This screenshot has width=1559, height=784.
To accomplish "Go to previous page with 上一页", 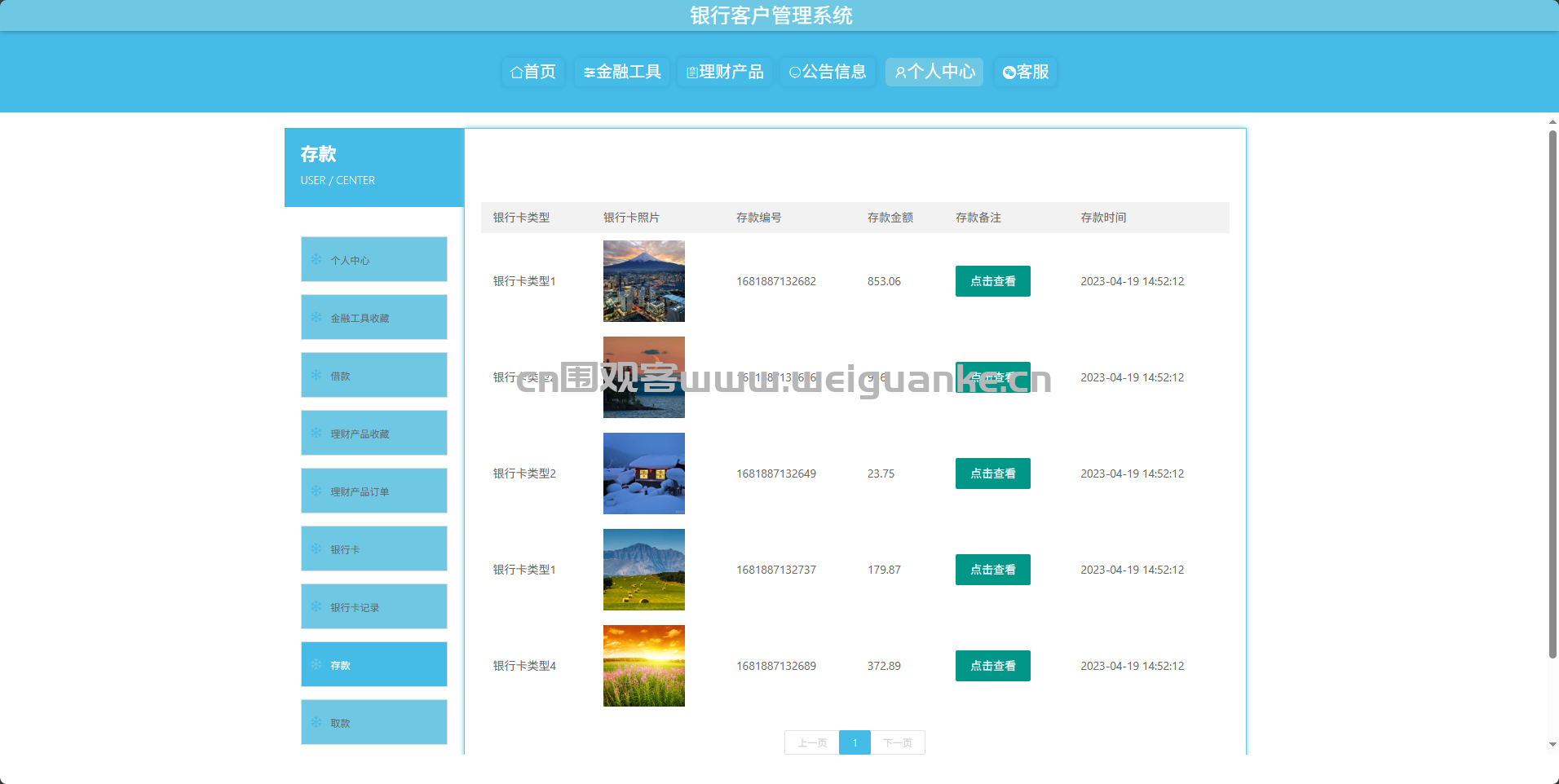I will pyautogui.click(x=812, y=742).
